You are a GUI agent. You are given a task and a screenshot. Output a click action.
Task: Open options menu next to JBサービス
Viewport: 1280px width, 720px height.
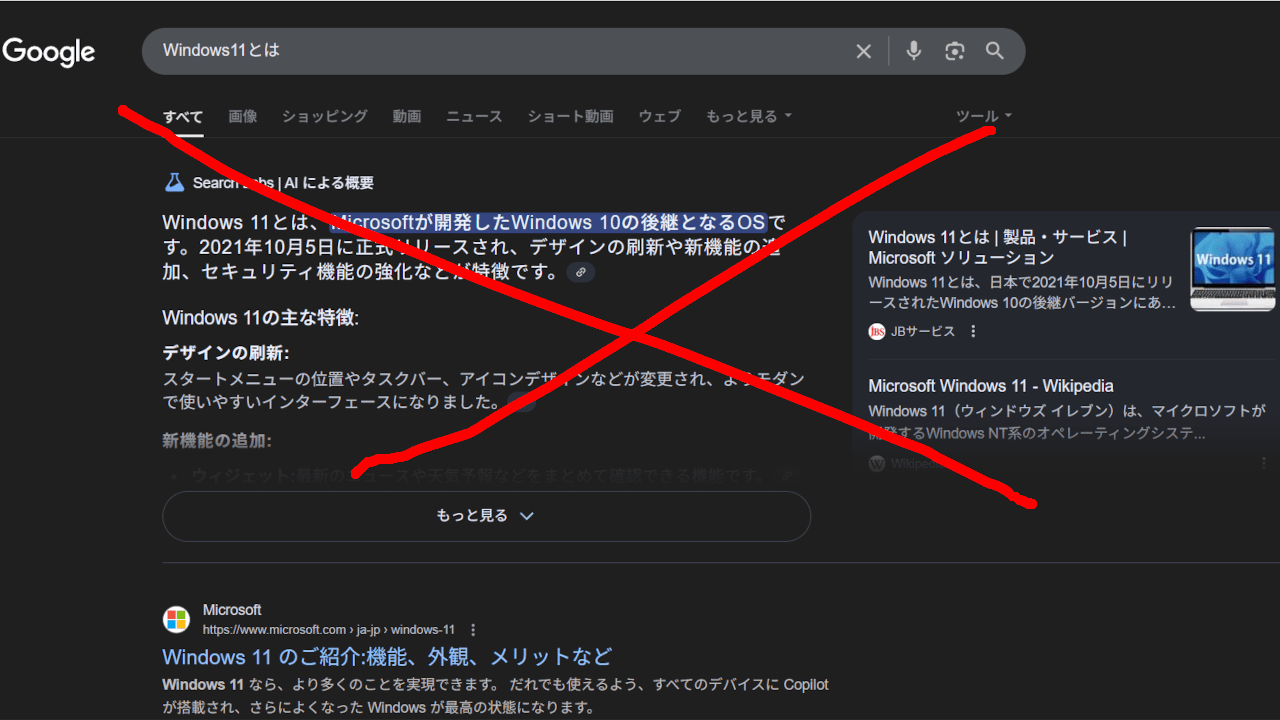point(973,331)
